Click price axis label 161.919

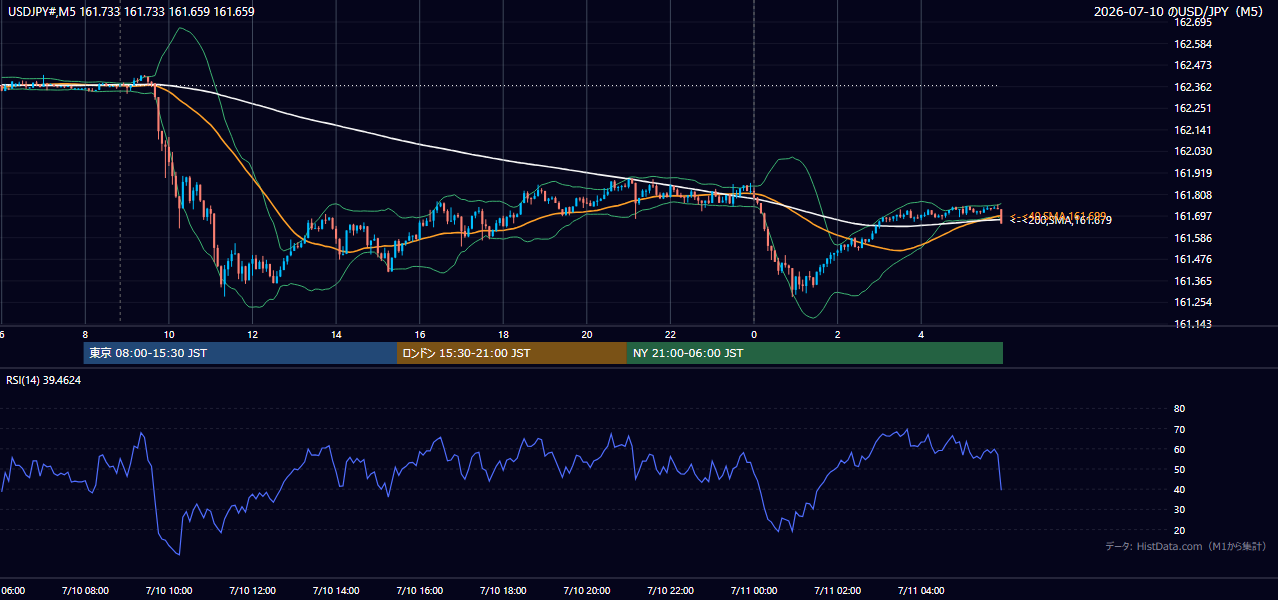(1193, 173)
